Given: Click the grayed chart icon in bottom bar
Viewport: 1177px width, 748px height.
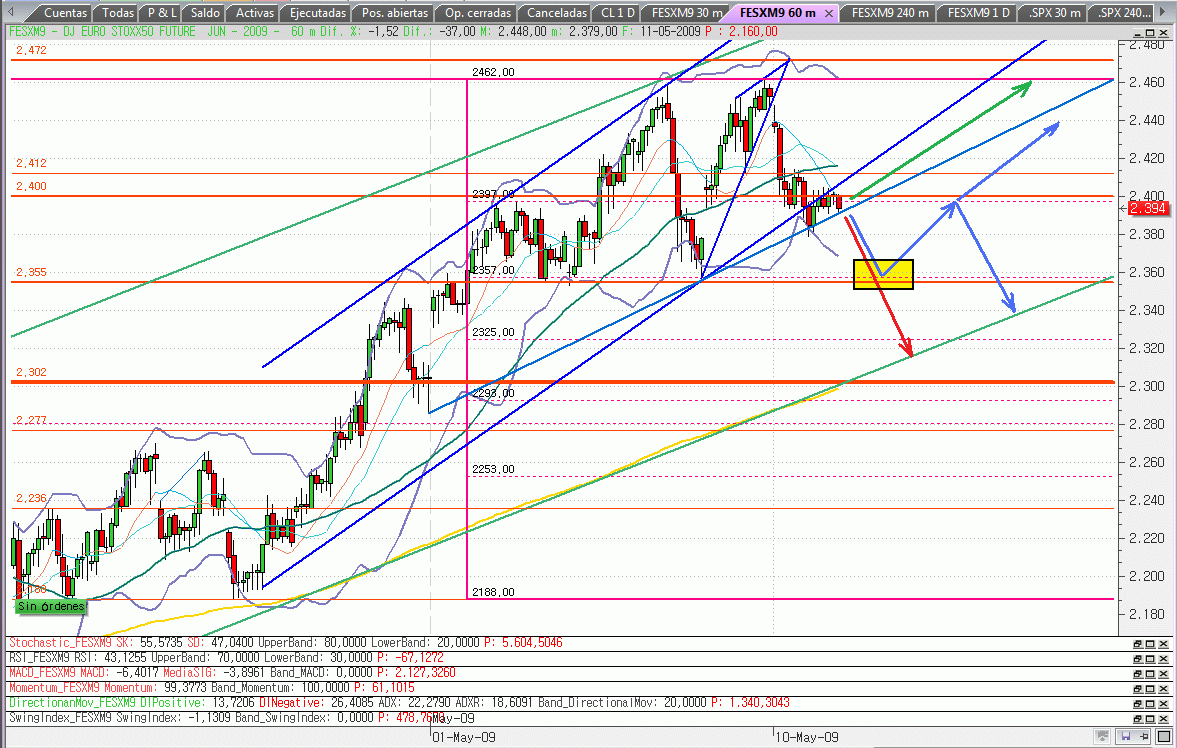Looking at the screenshot, I should [1102, 737].
